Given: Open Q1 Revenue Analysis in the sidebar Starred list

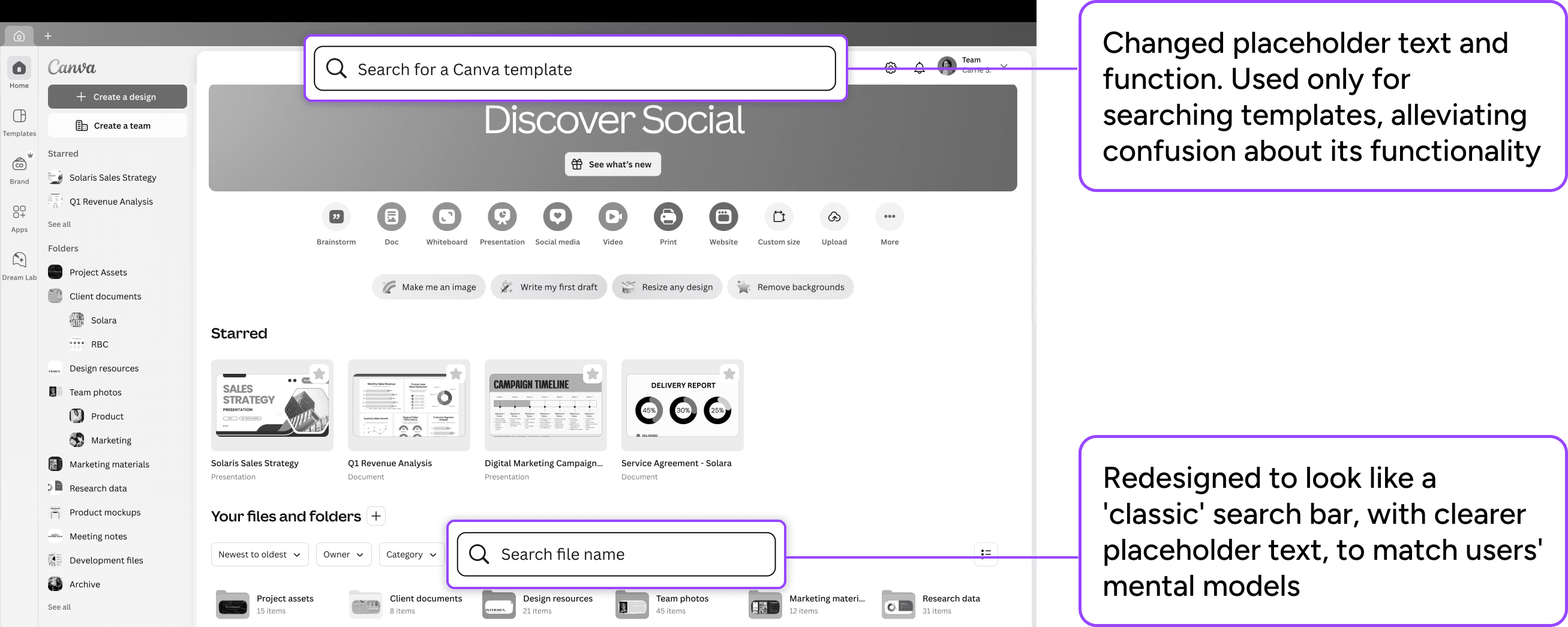Looking at the screenshot, I should (x=101, y=202).
